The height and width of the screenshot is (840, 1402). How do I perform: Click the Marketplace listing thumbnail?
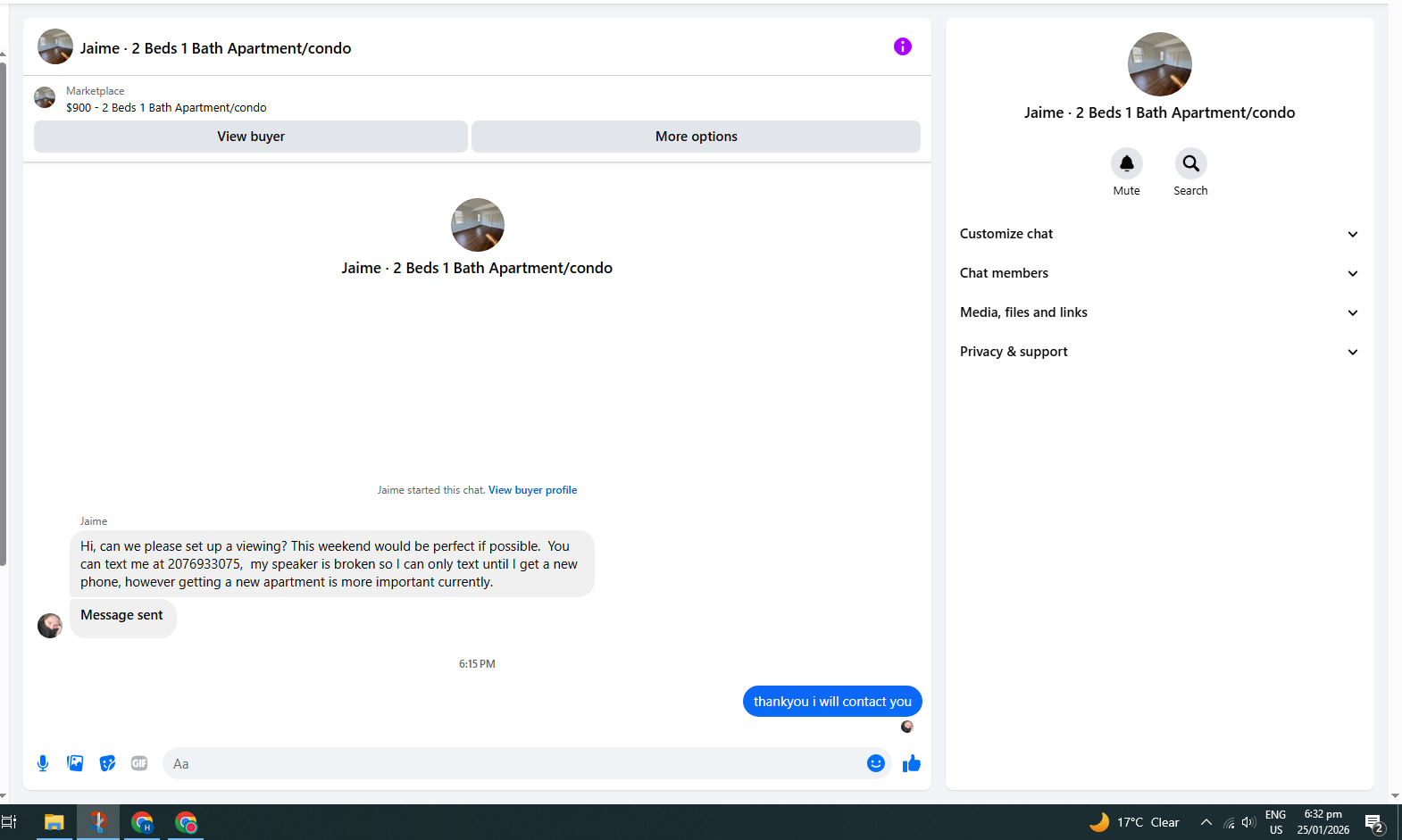[45, 97]
